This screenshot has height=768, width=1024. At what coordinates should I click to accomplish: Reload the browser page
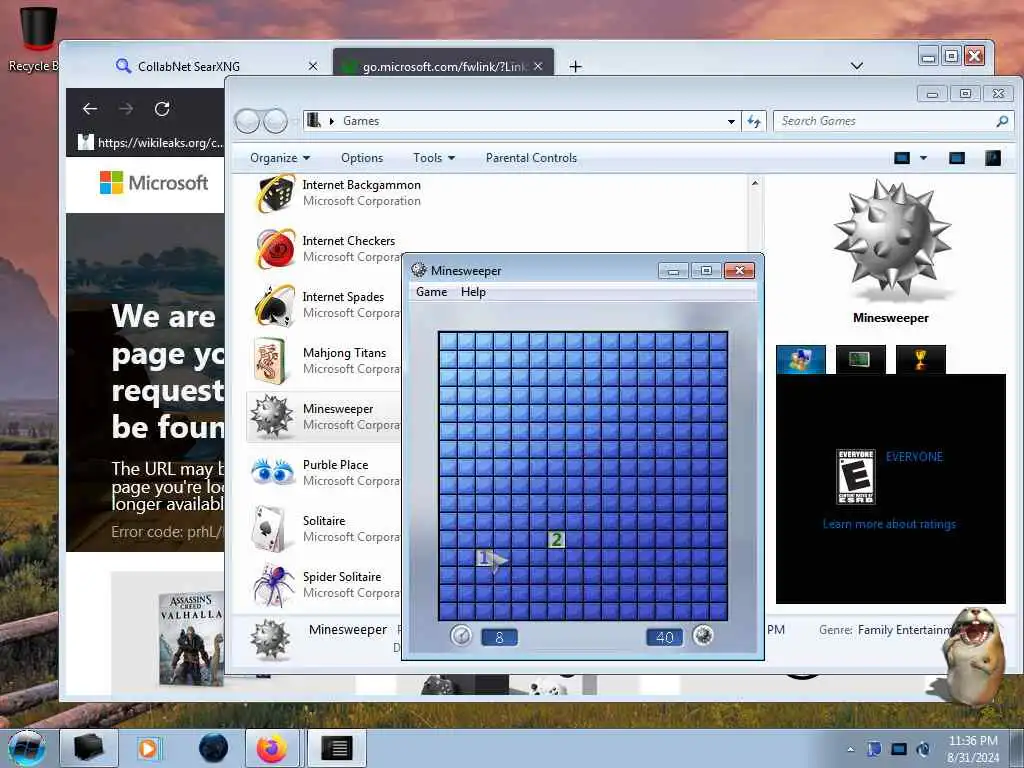click(x=162, y=108)
